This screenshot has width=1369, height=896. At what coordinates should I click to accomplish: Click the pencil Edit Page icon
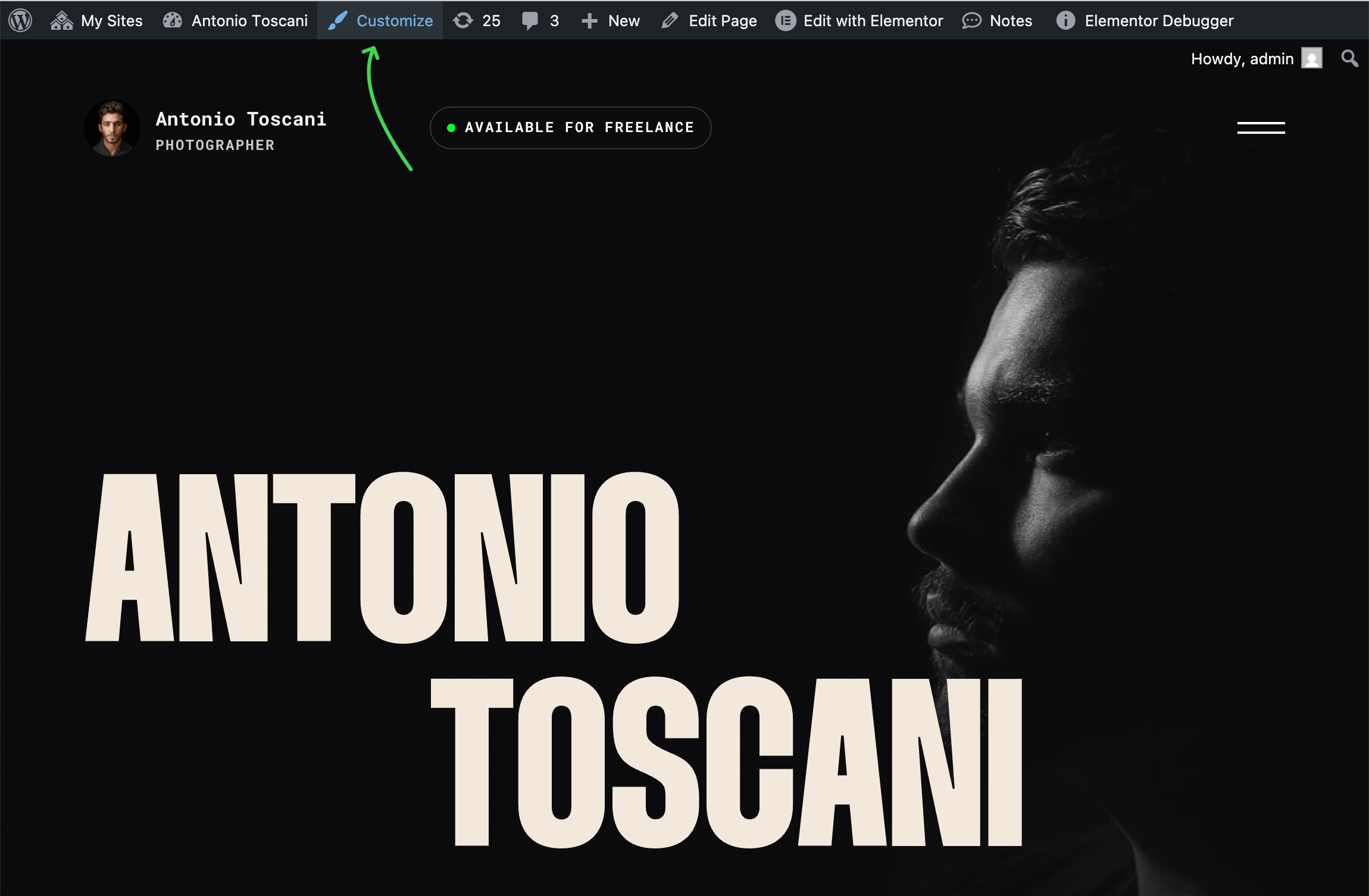[670, 20]
